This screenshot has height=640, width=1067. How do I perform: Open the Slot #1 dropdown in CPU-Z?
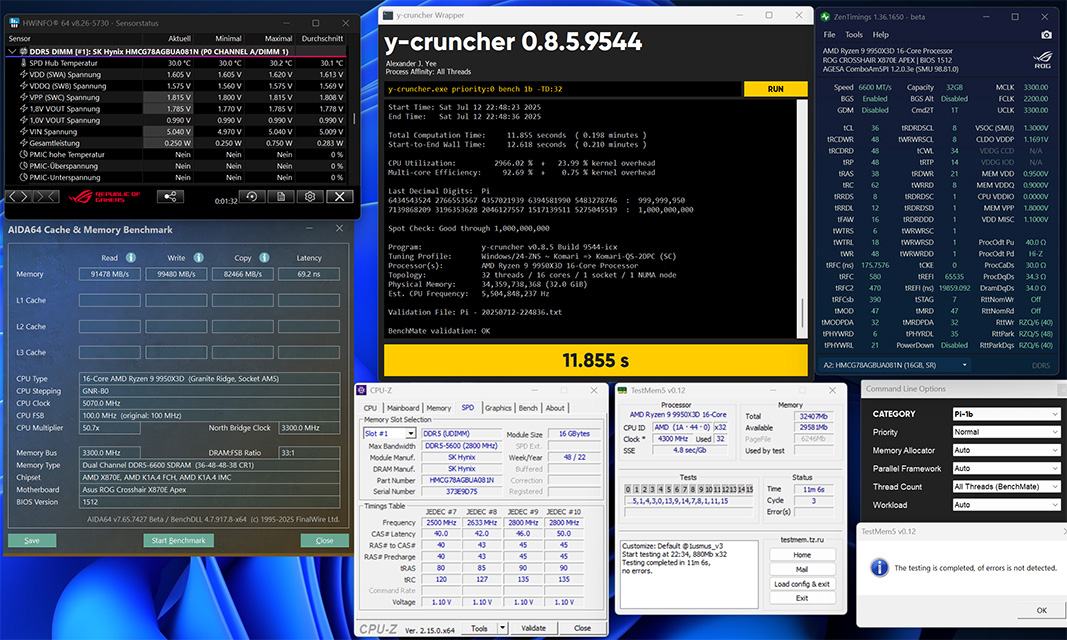click(411, 434)
